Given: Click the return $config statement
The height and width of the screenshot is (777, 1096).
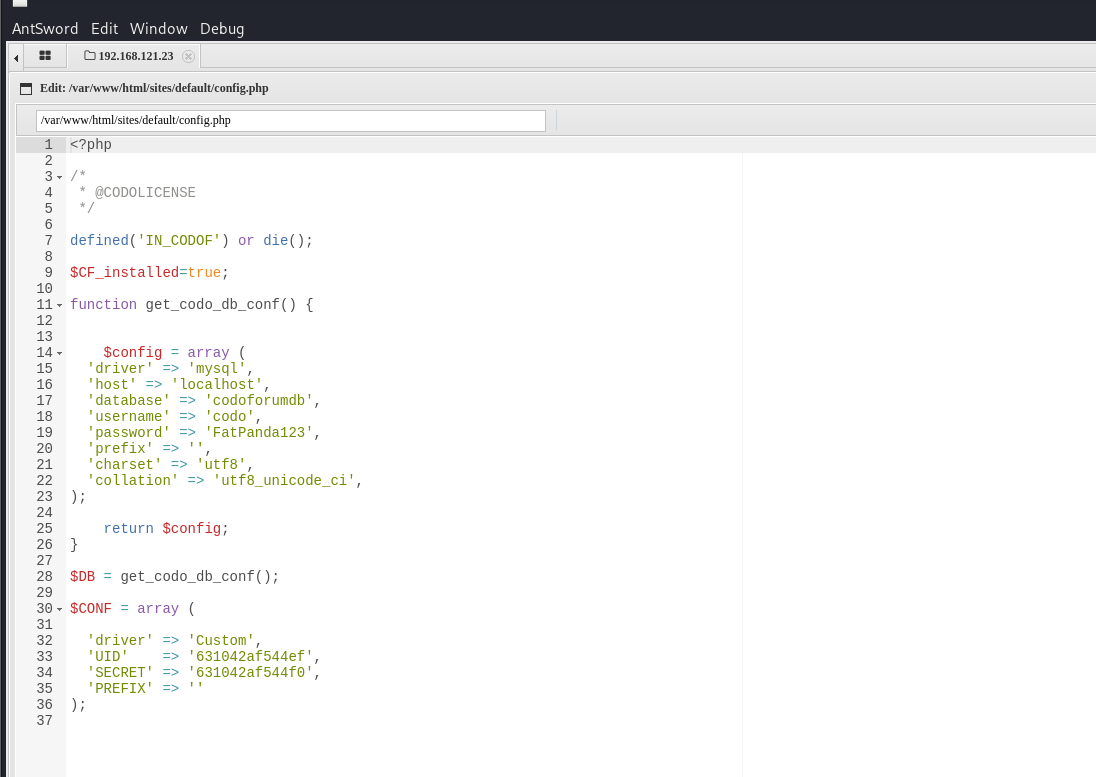Looking at the screenshot, I should pos(166,529).
